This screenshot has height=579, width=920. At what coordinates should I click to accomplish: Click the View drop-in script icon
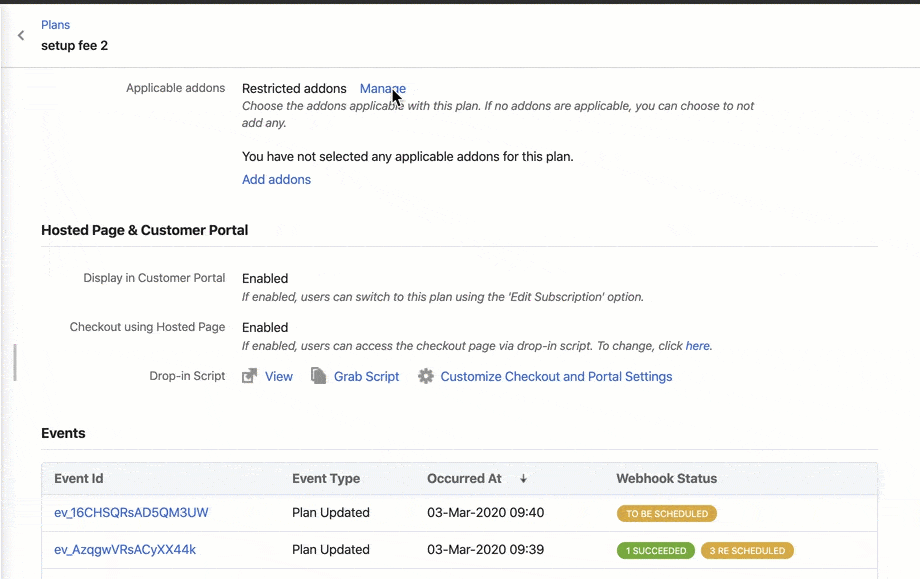249,376
